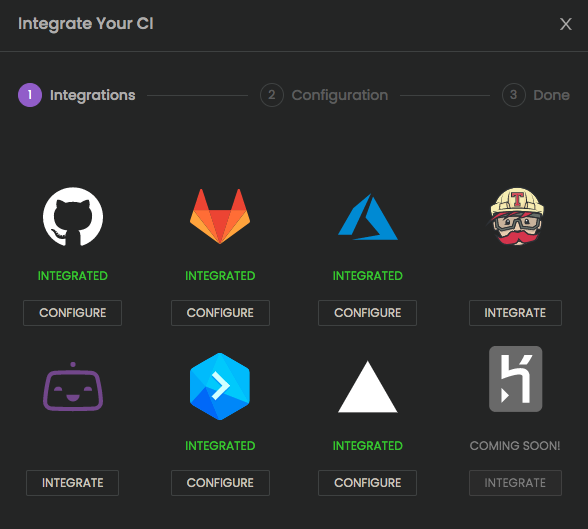Click the Travis CI mascot icon
Screen dimensions: 588x529
516,216
